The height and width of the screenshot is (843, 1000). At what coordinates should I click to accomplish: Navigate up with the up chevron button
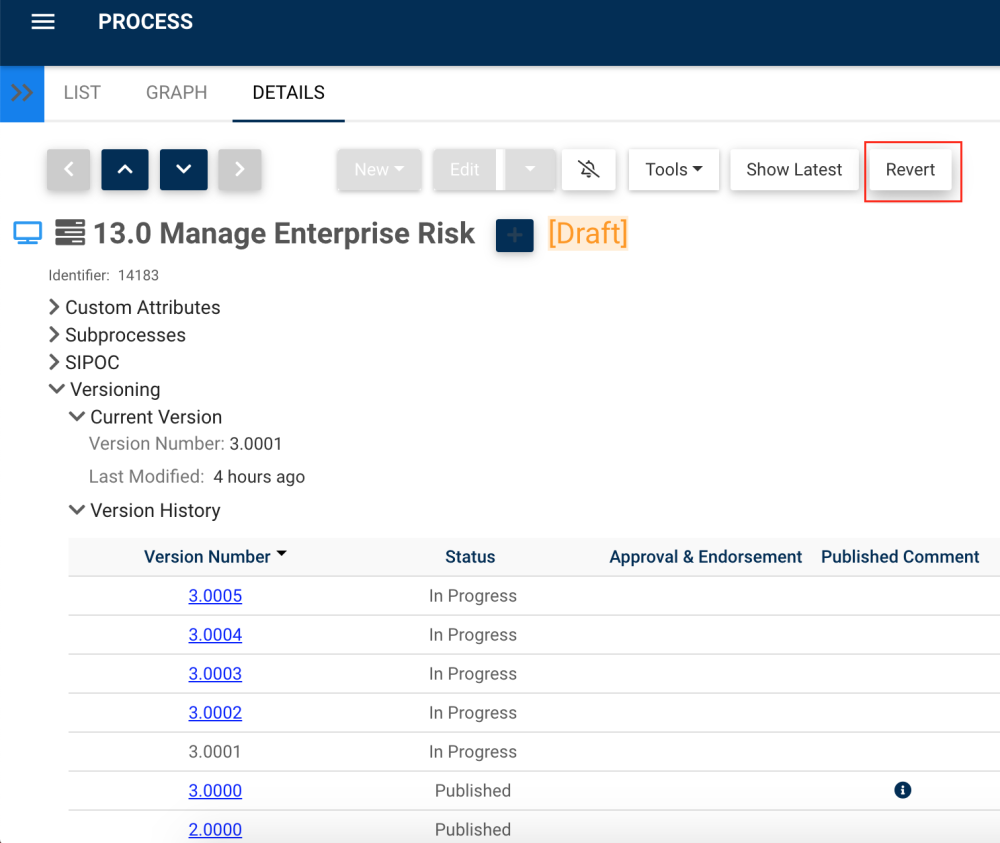(125, 170)
